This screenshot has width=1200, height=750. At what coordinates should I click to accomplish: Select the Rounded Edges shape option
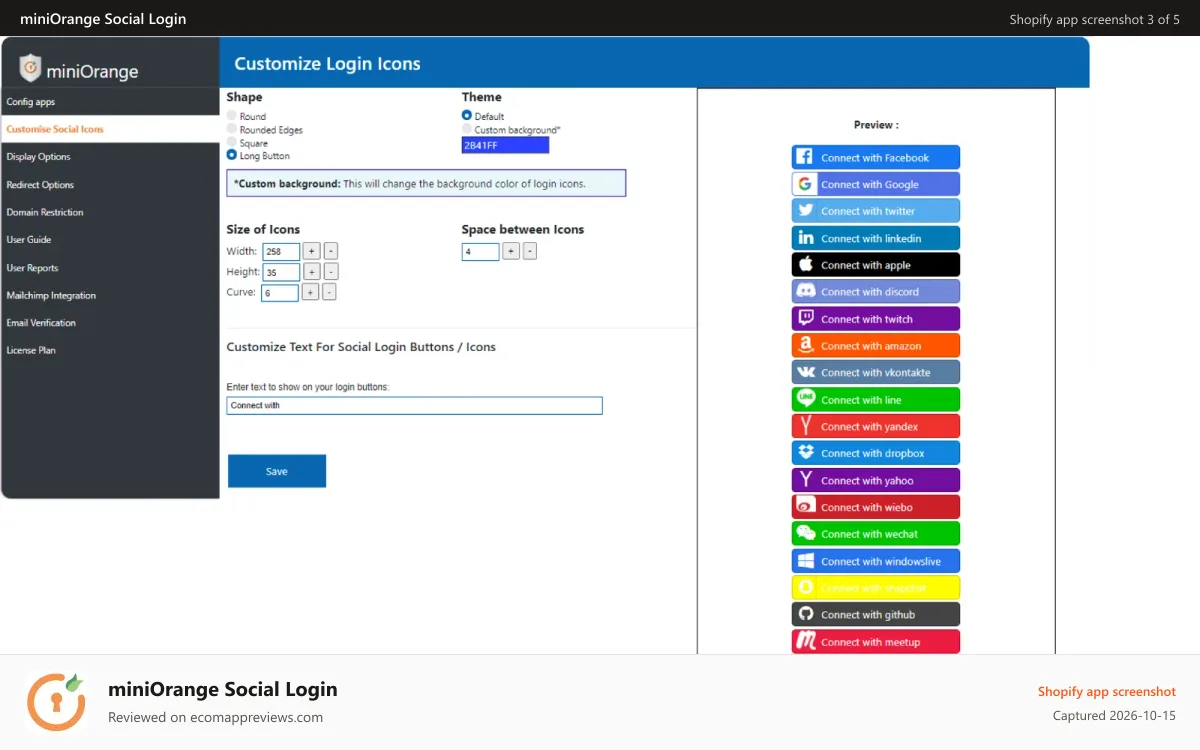[x=232, y=129]
